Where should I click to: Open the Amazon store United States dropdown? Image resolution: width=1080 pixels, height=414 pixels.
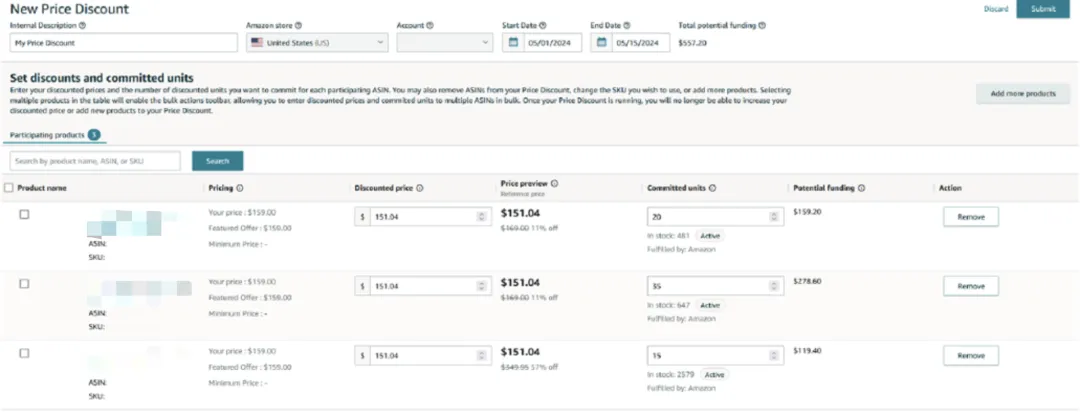(x=317, y=43)
